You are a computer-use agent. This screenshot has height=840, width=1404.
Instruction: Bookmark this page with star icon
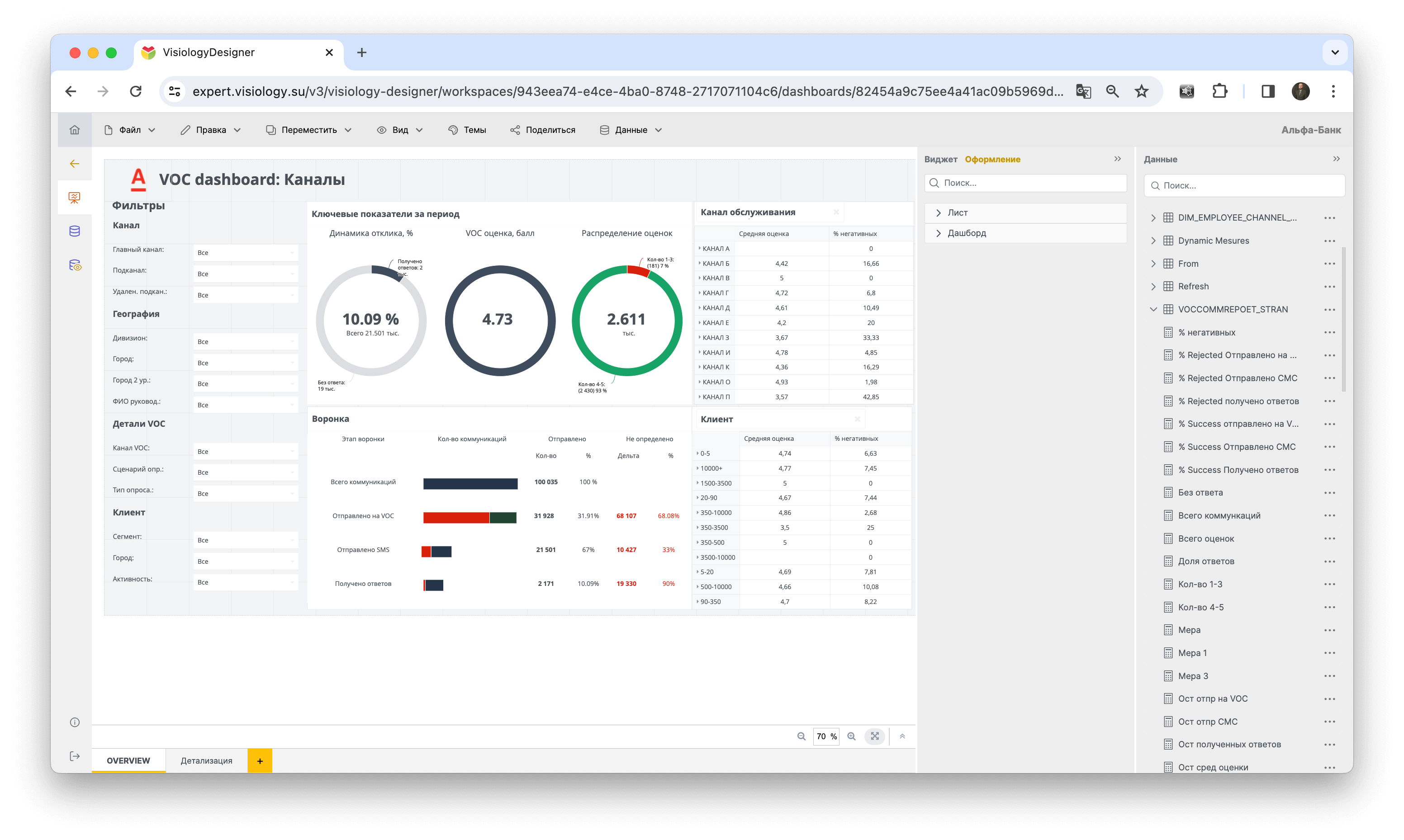pyautogui.click(x=1141, y=91)
